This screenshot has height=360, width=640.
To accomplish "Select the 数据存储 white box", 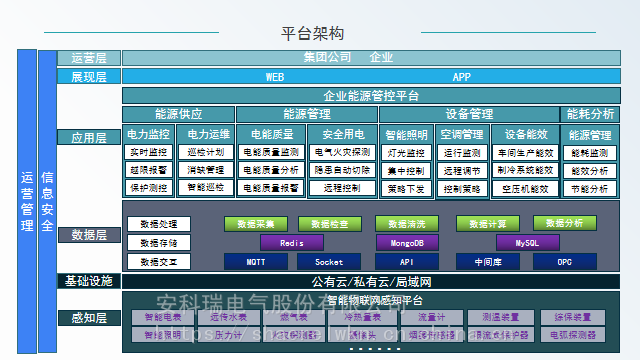I will (x=159, y=243).
